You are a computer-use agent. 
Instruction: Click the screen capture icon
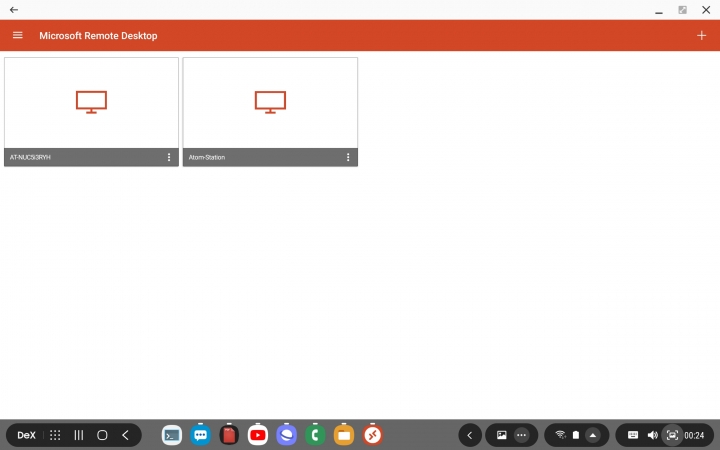[672, 435]
